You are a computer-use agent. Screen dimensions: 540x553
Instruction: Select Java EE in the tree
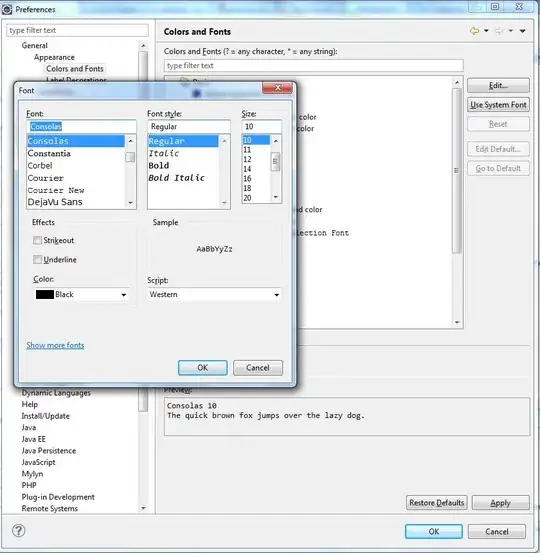(34, 439)
